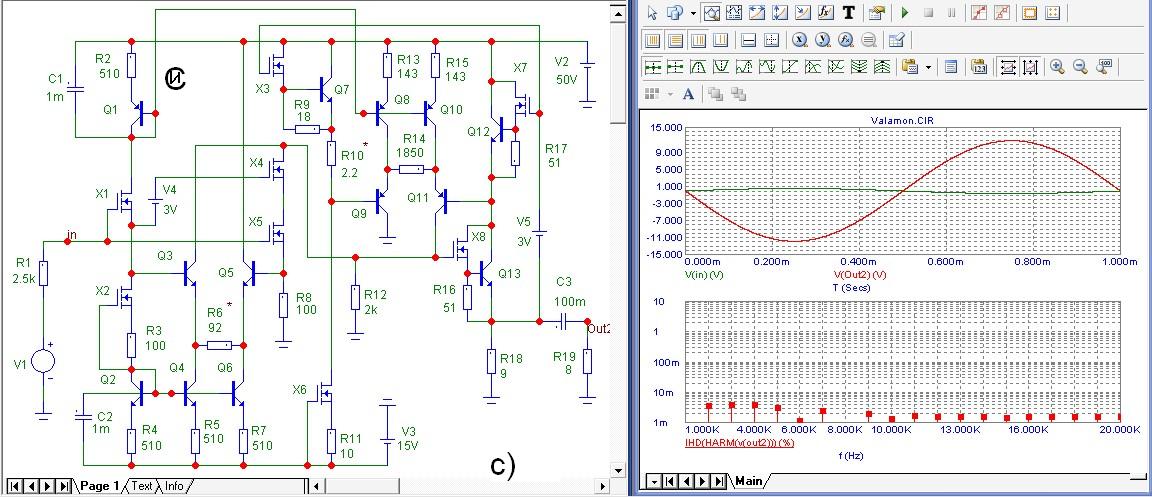Image resolution: width=1152 pixels, height=497 pixels.
Task: Click schematic horizontal scrollbar left arrow
Action: pos(315,486)
